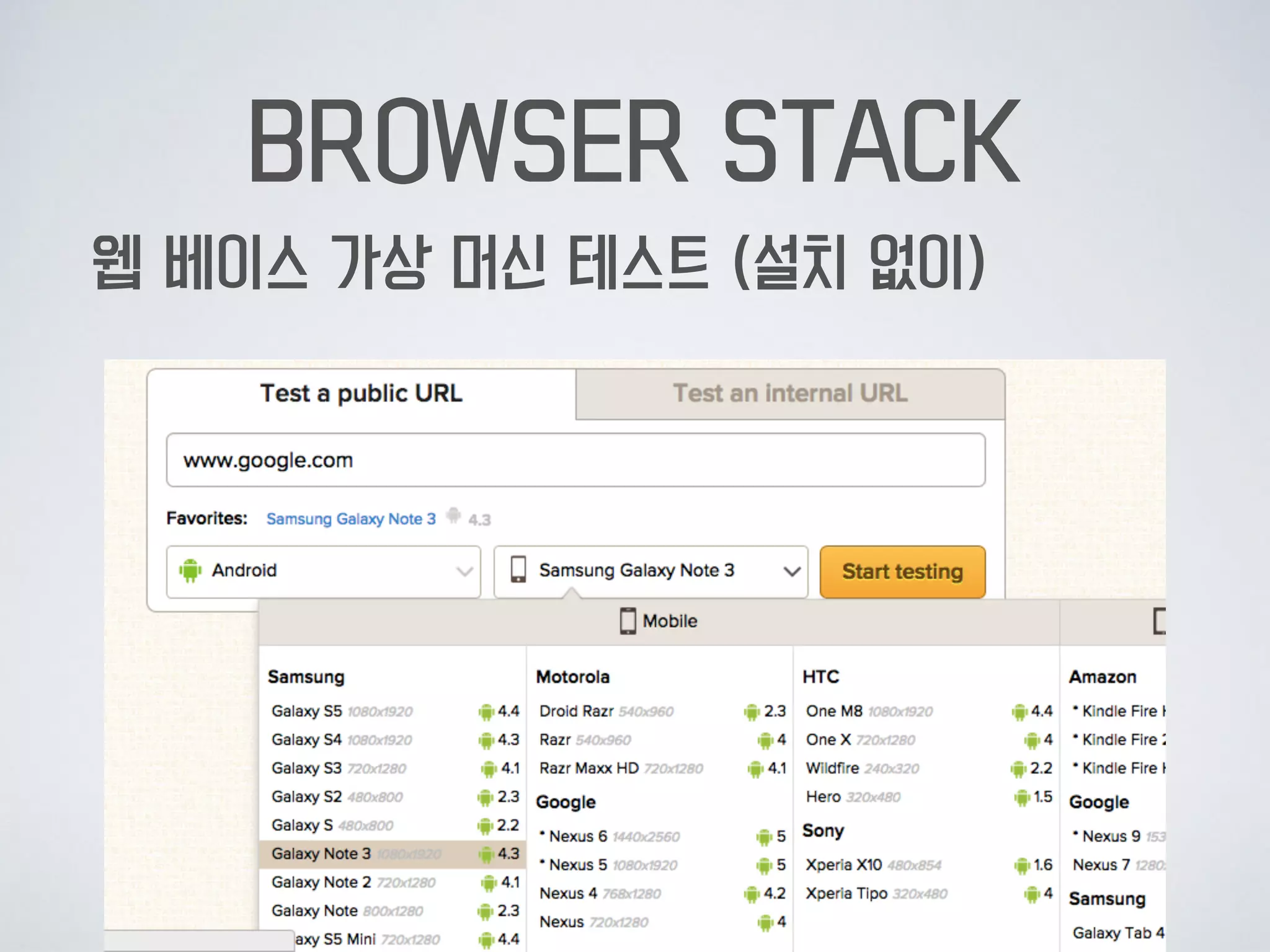
Task: Click the www.google.com URL input field
Action: pos(575,461)
